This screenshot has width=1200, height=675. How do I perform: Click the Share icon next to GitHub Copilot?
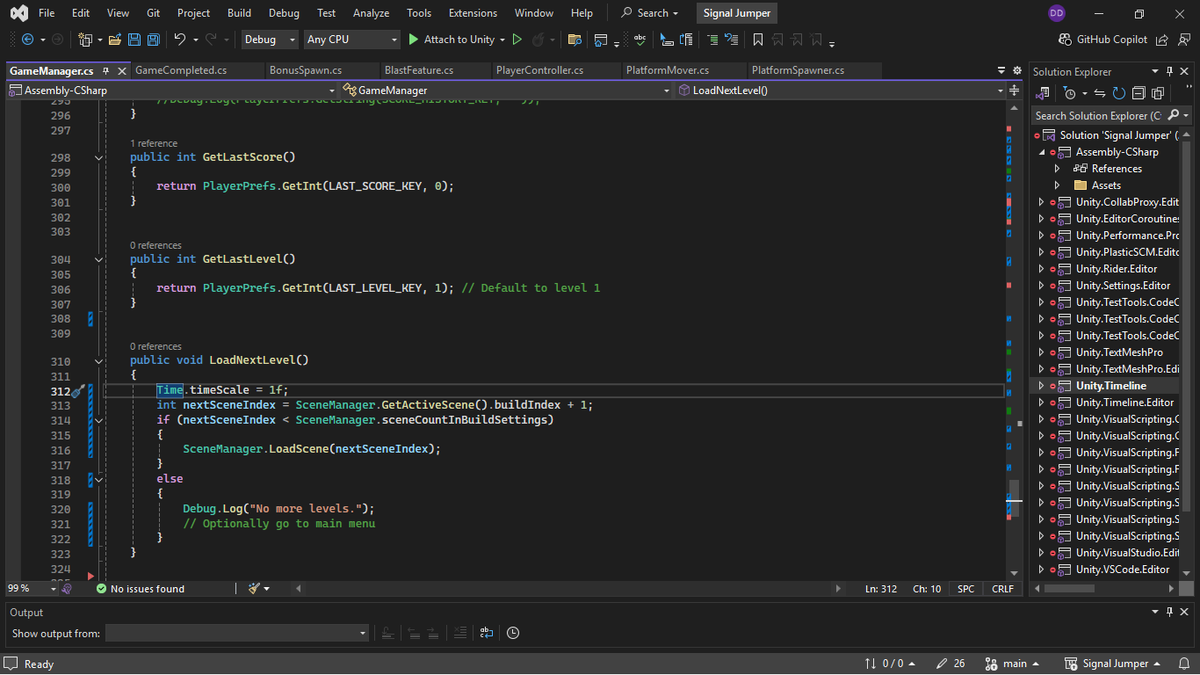click(x=1161, y=39)
